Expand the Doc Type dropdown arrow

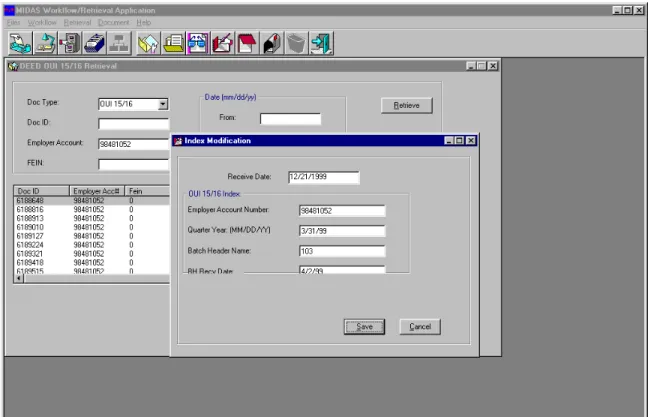pyautogui.click(x=163, y=104)
